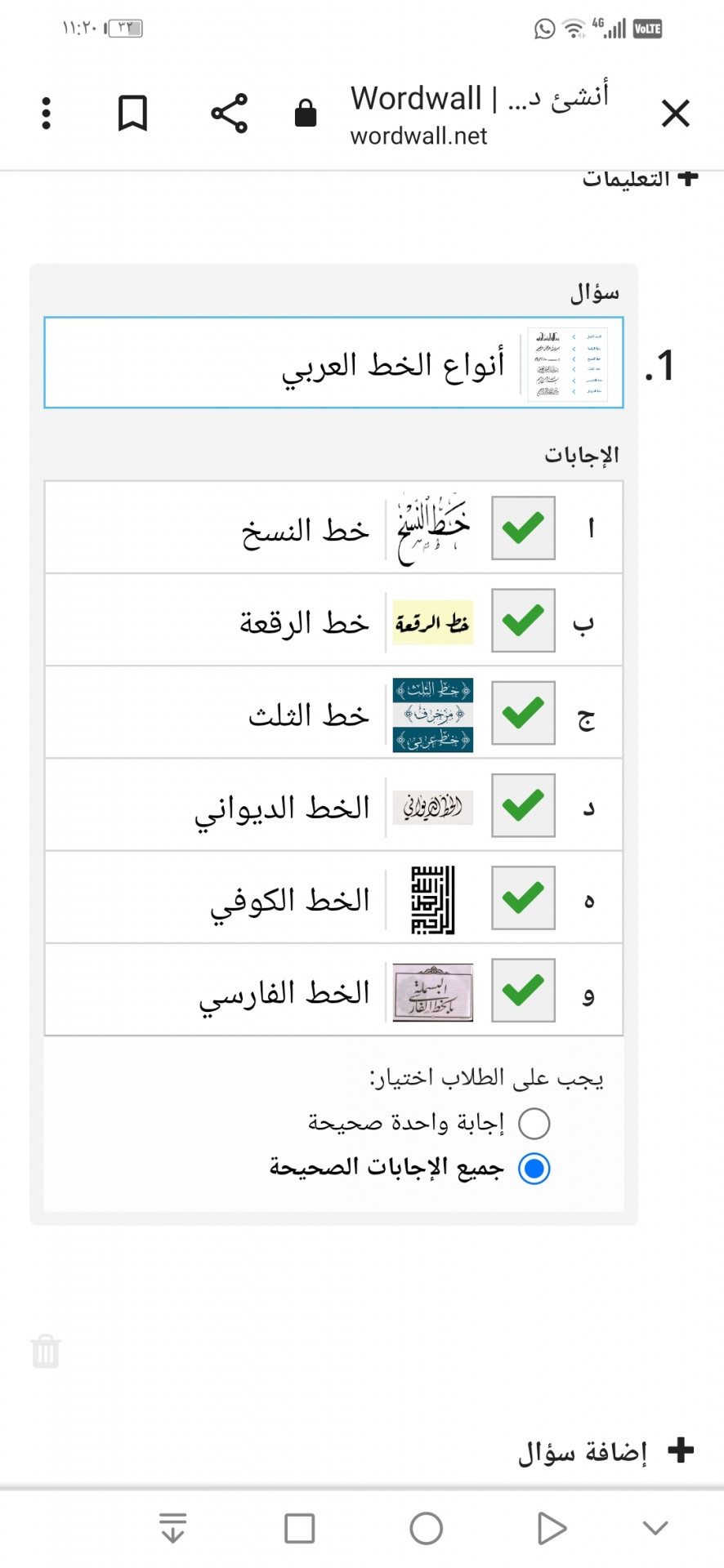Toggle the الخط الفارسي correct checkbox
Viewport: 724px width, 1568px height.
point(523,991)
